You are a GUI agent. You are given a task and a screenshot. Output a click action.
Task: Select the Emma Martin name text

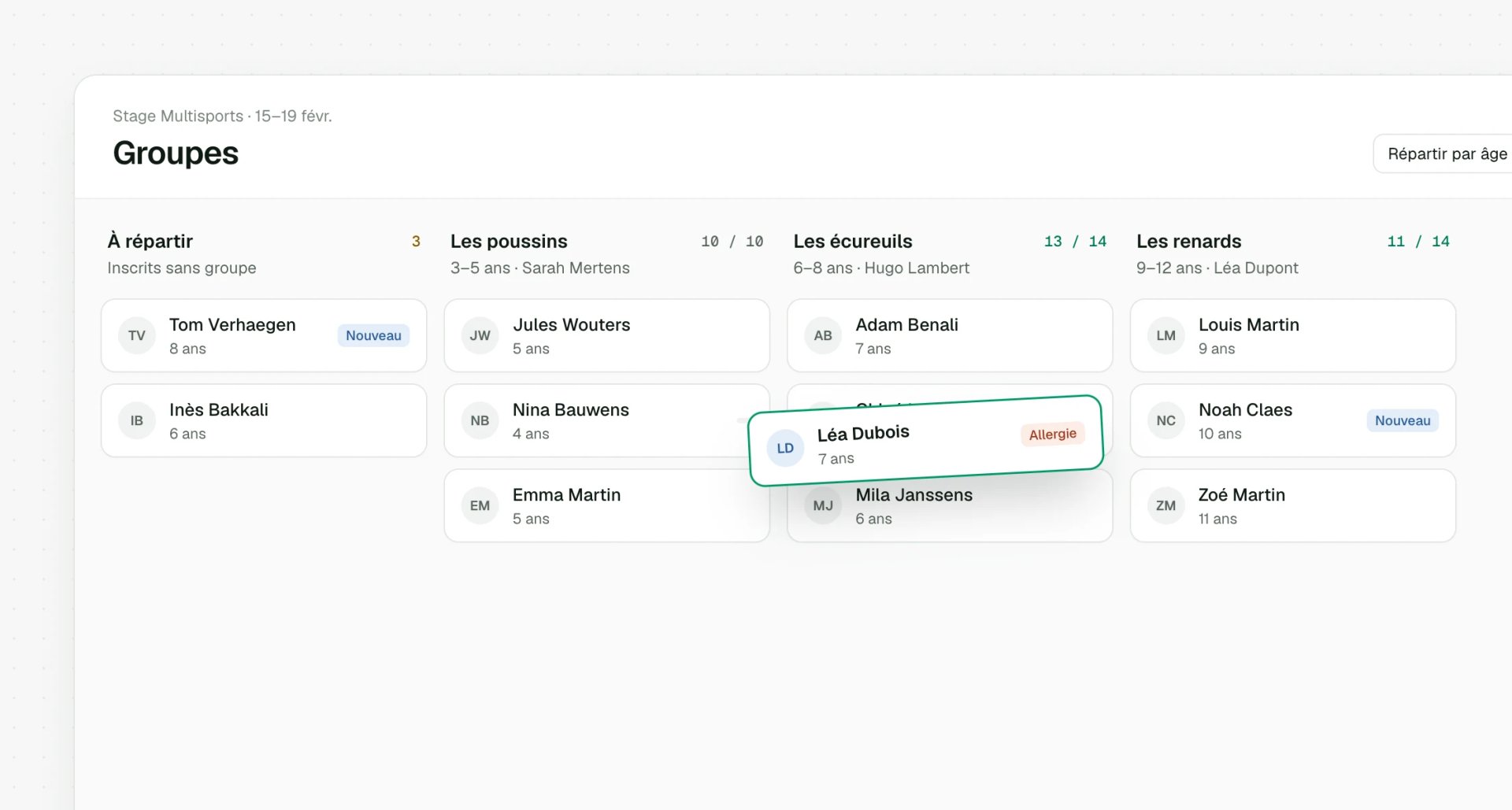click(x=567, y=494)
